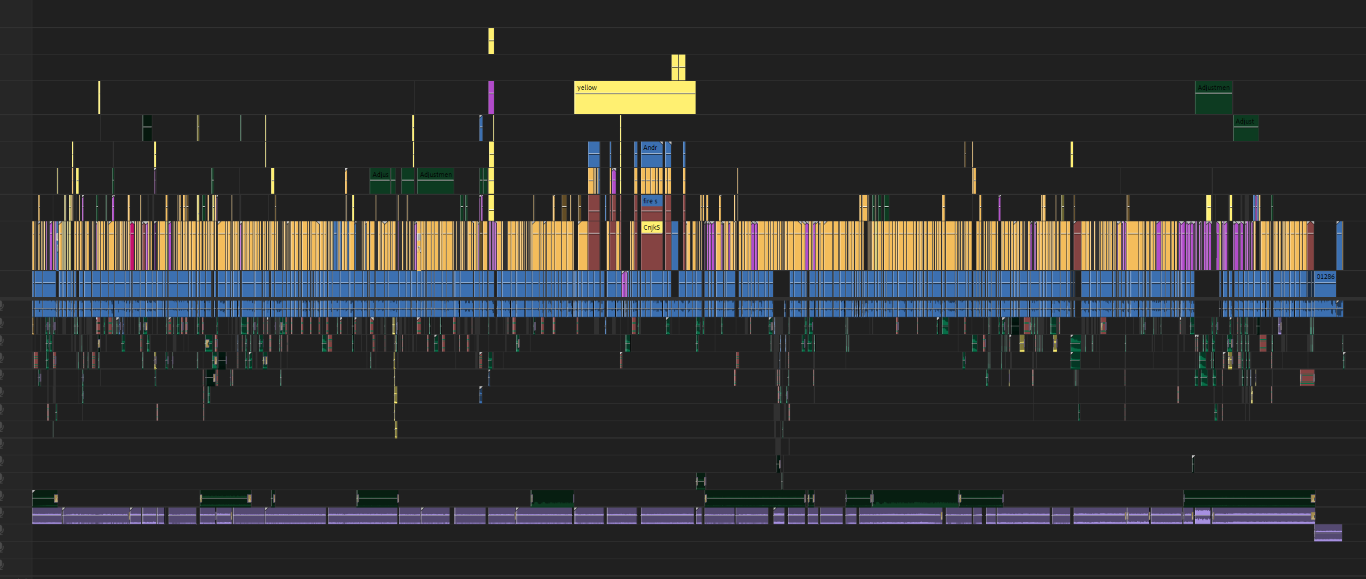Pick the yellow "CnjkS" clip
This screenshot has width=1366, height=579.
(651, 228)
